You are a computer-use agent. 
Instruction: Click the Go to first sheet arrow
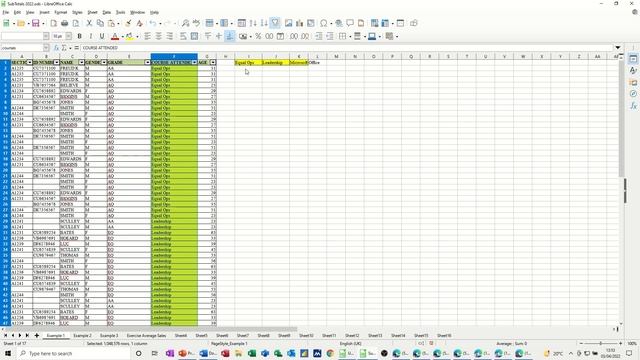(x=6, y=336)
